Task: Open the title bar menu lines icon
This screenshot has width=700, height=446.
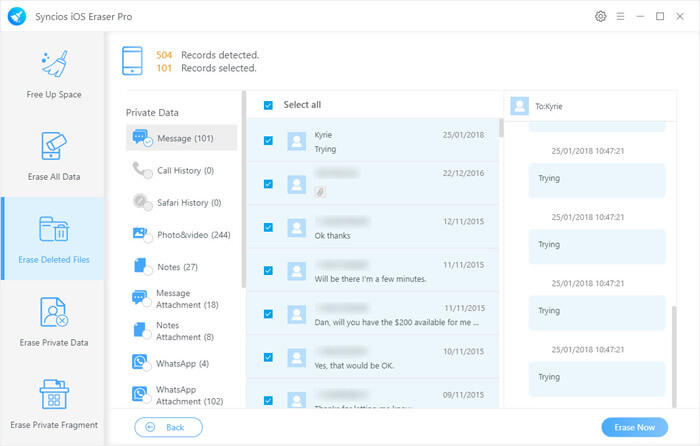Action: pyautogui.click(x=620, y=17)
